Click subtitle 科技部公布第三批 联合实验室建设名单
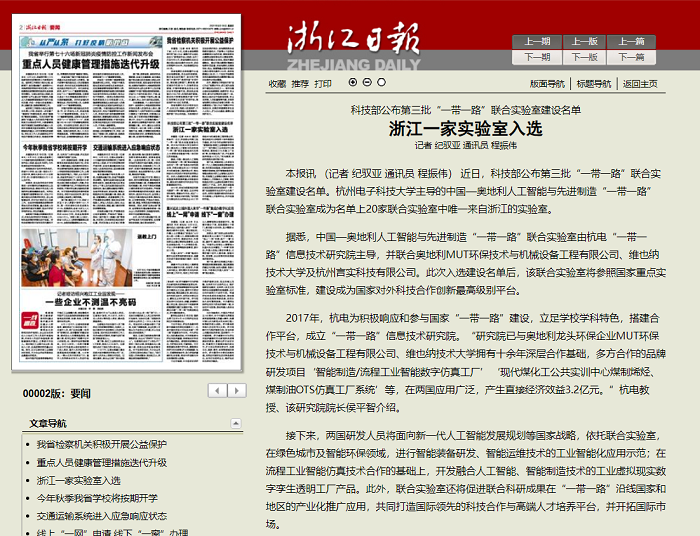The image size is (700, 536). coord(466,110)
